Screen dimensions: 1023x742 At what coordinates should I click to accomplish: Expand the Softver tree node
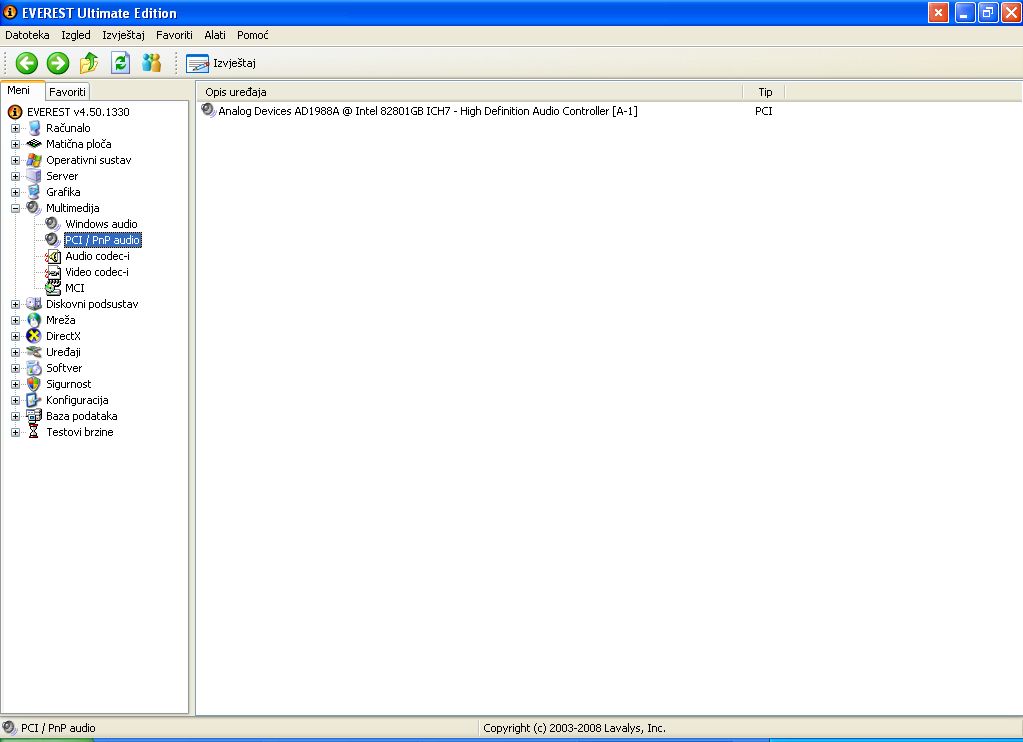[16, 368]
